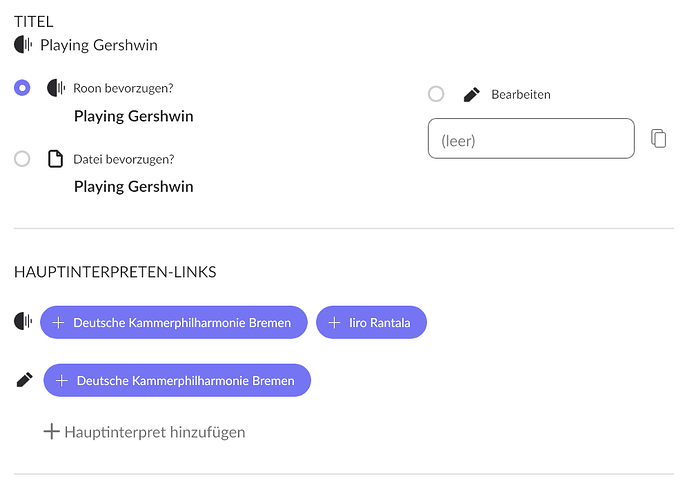
Task: Click the pencil icon in the Hauptinterpreten edit row
Action: point(24,380)
